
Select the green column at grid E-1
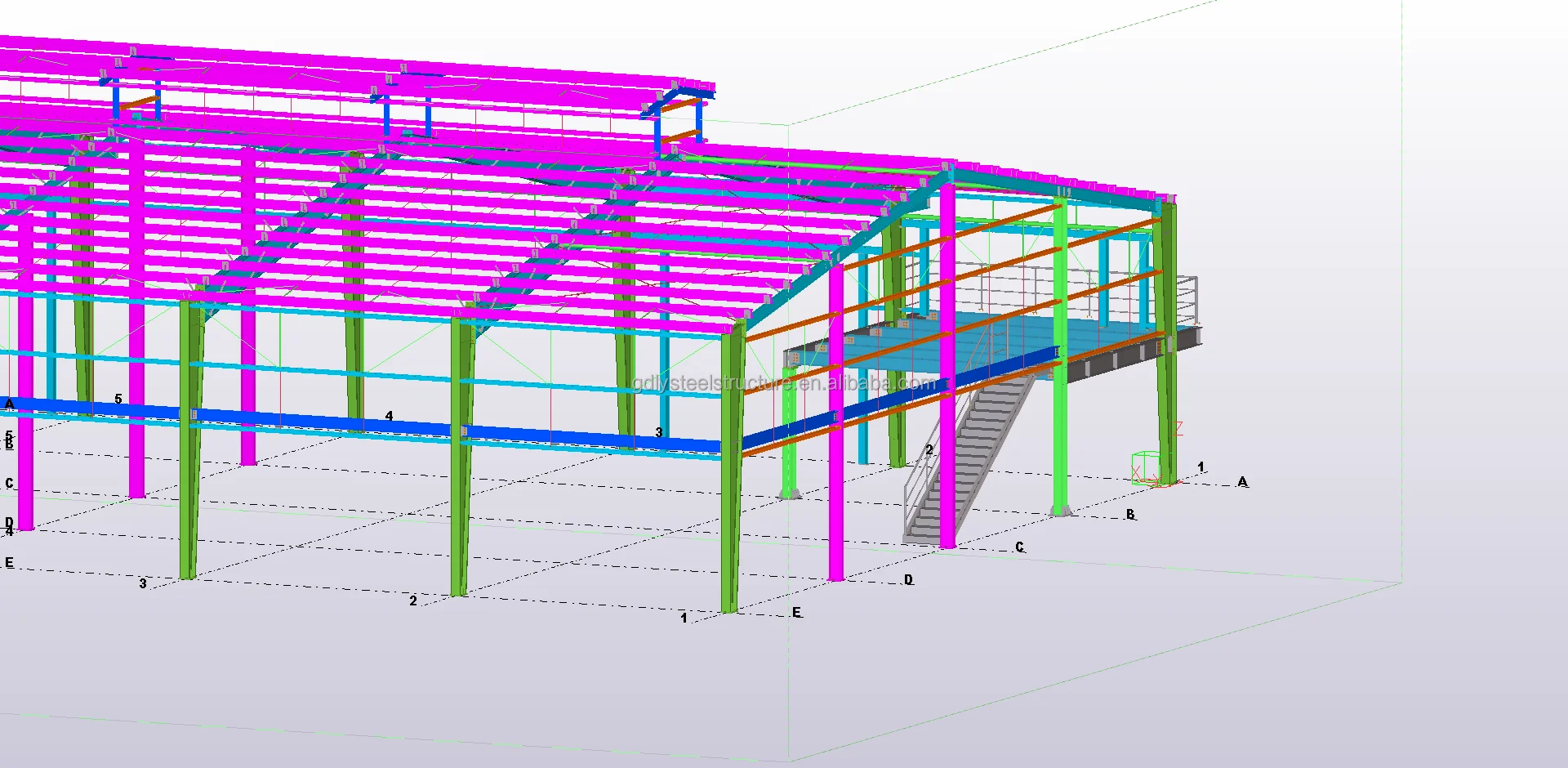pos(731,467)
